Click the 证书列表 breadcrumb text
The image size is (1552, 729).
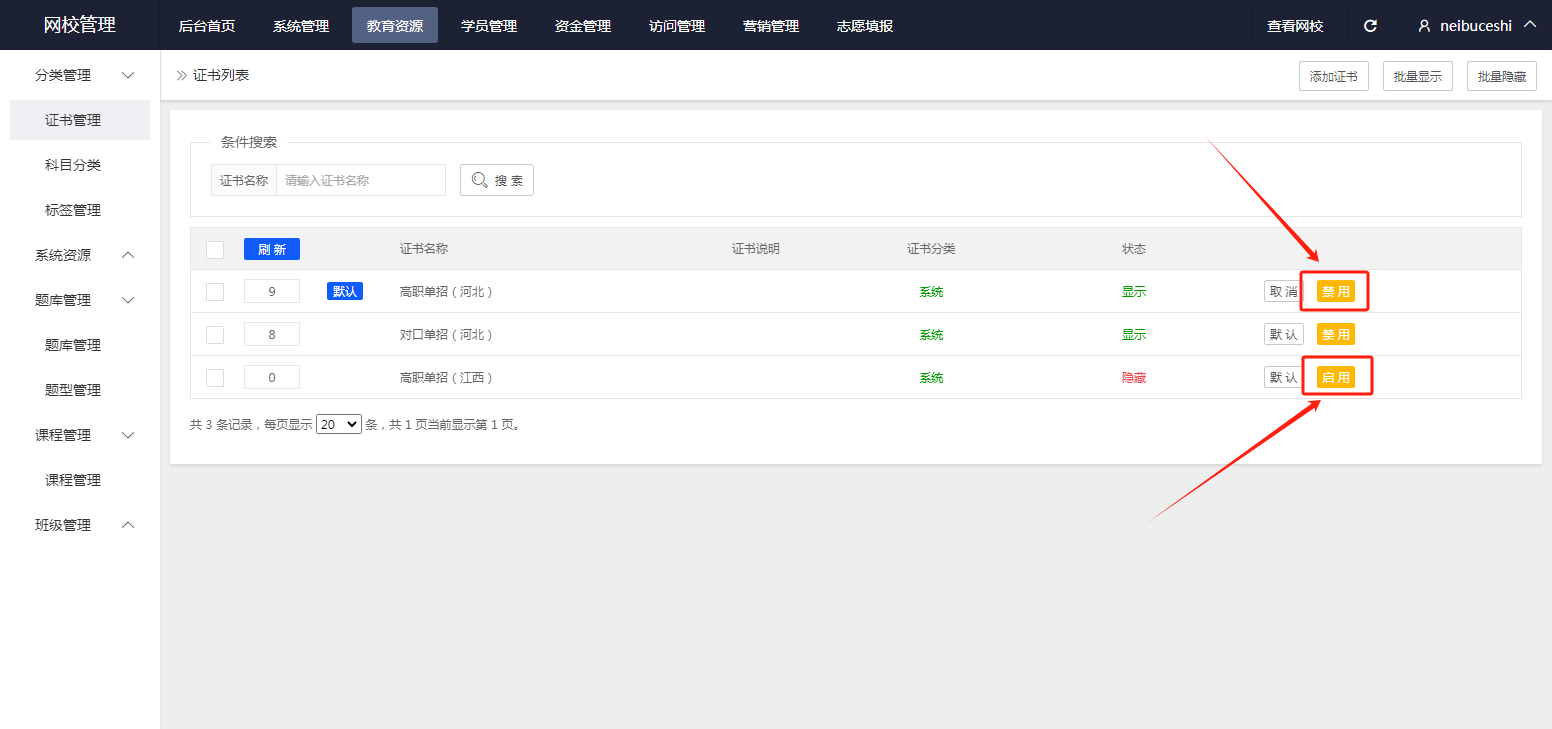coord(221,75)
